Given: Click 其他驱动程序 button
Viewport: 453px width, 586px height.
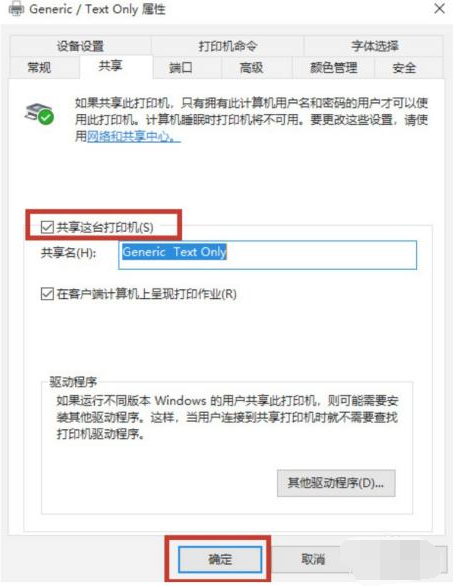Looking at the screenshot, I should 336,483.
